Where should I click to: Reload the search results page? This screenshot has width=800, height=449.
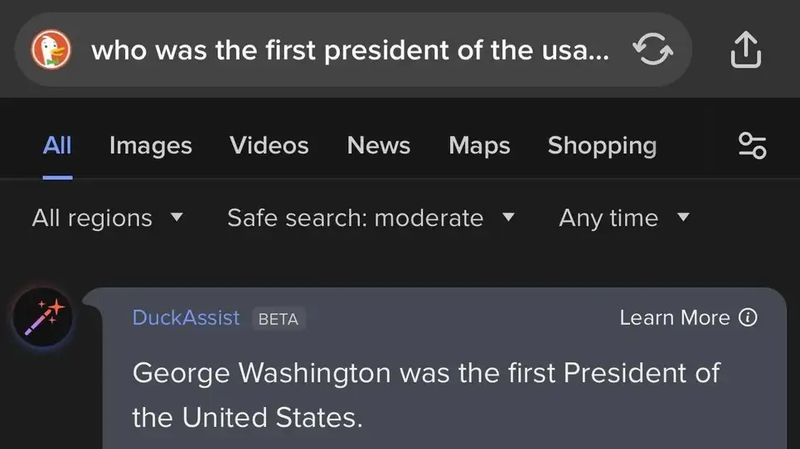pos(653,49)
